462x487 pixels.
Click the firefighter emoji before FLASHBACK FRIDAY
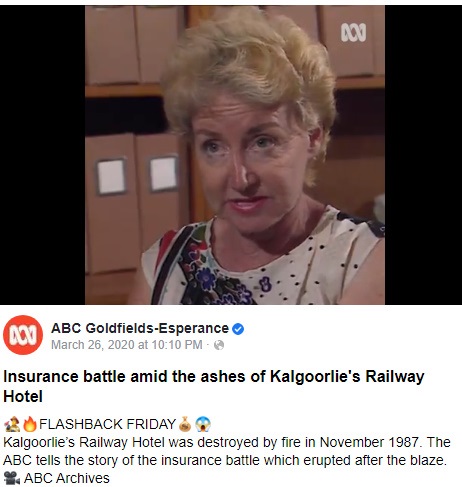click(12, 424)
